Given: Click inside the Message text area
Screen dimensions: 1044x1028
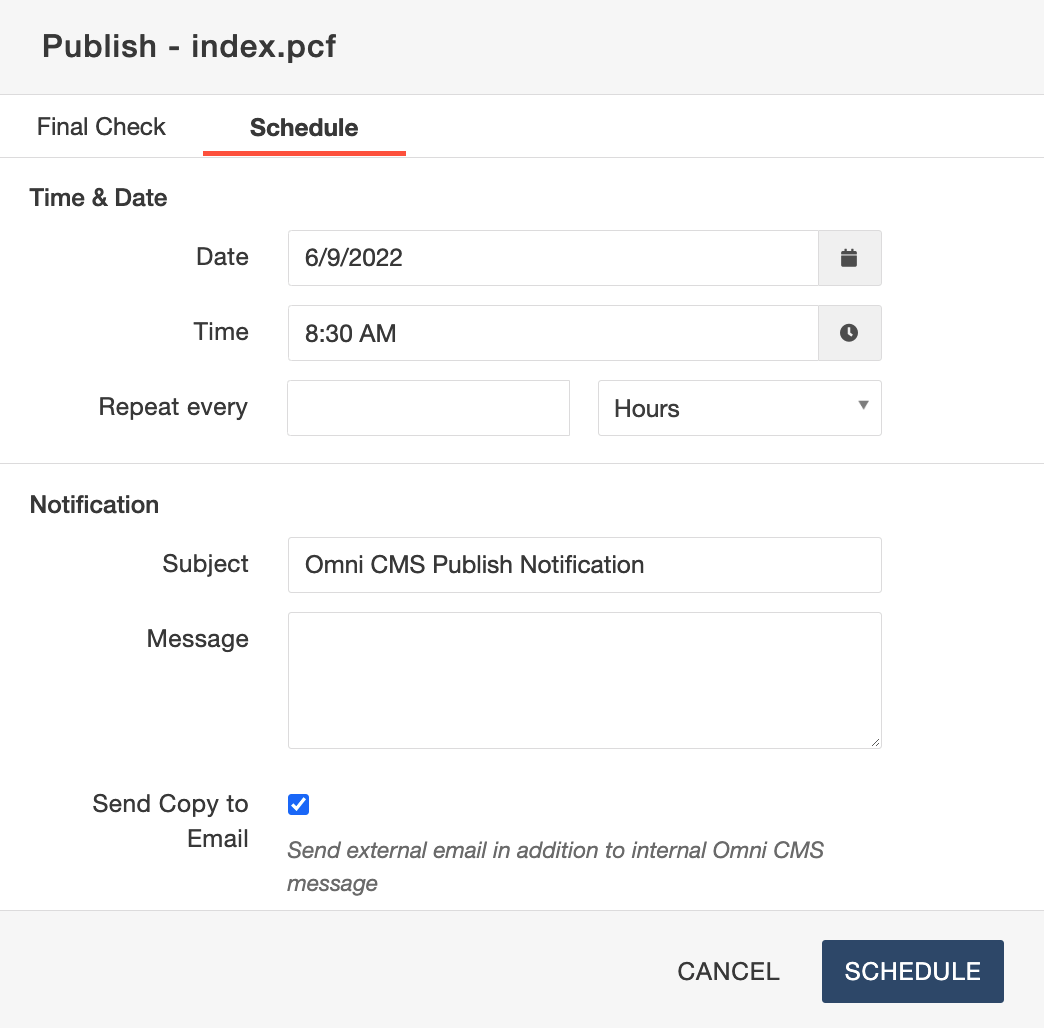Looking at the screenshot, I should click(584, 680).
